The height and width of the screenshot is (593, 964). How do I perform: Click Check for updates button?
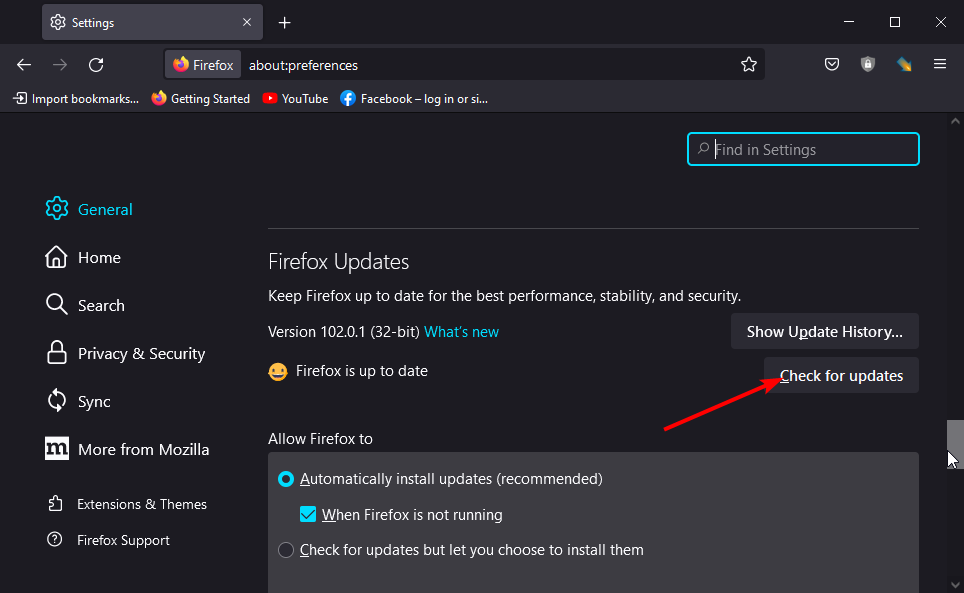841,375
